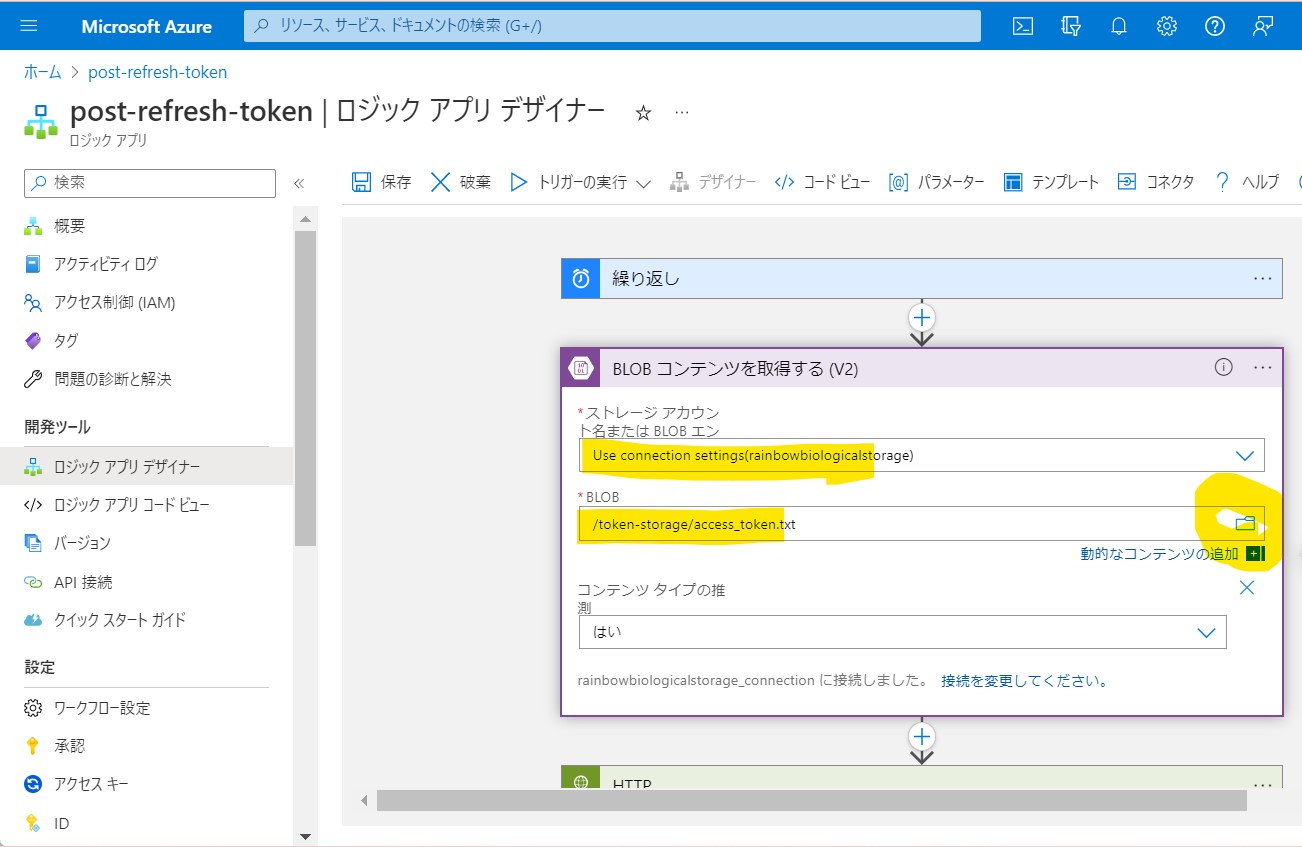Open the HTTP step ellipsis menu

[1263, 785]
